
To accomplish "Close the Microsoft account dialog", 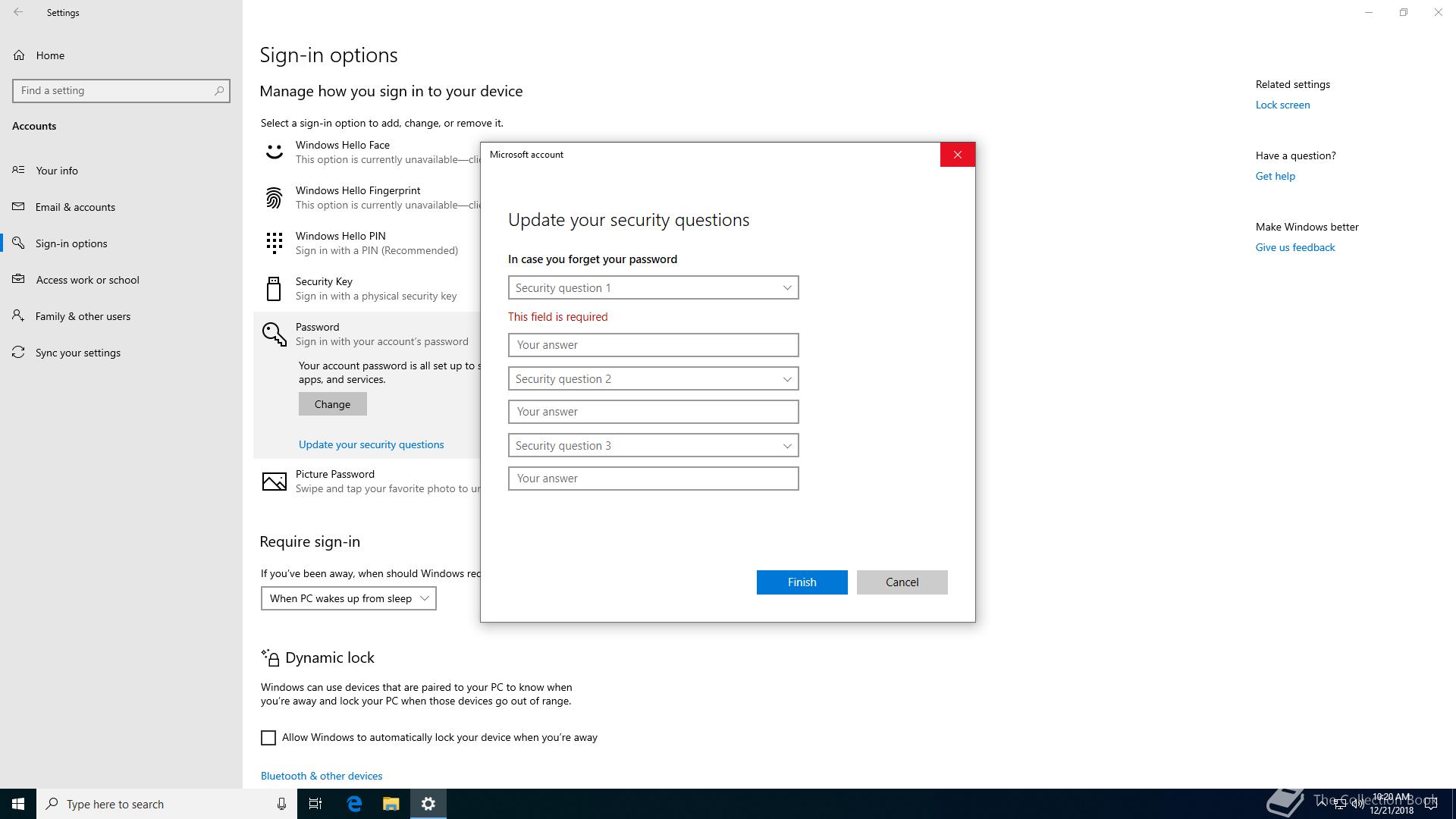I will (957, 155).
